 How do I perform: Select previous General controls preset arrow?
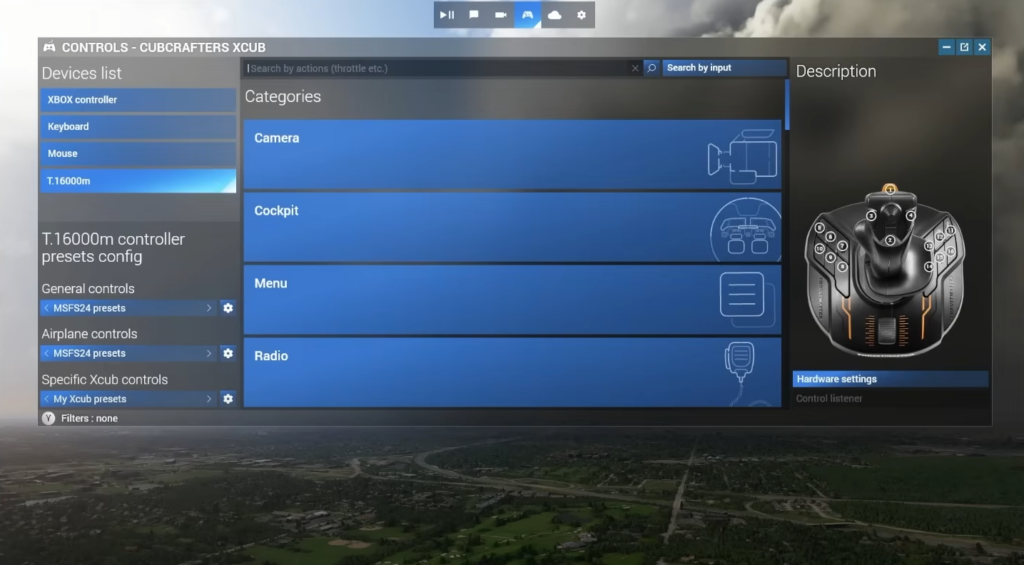[x=46, y=308]
